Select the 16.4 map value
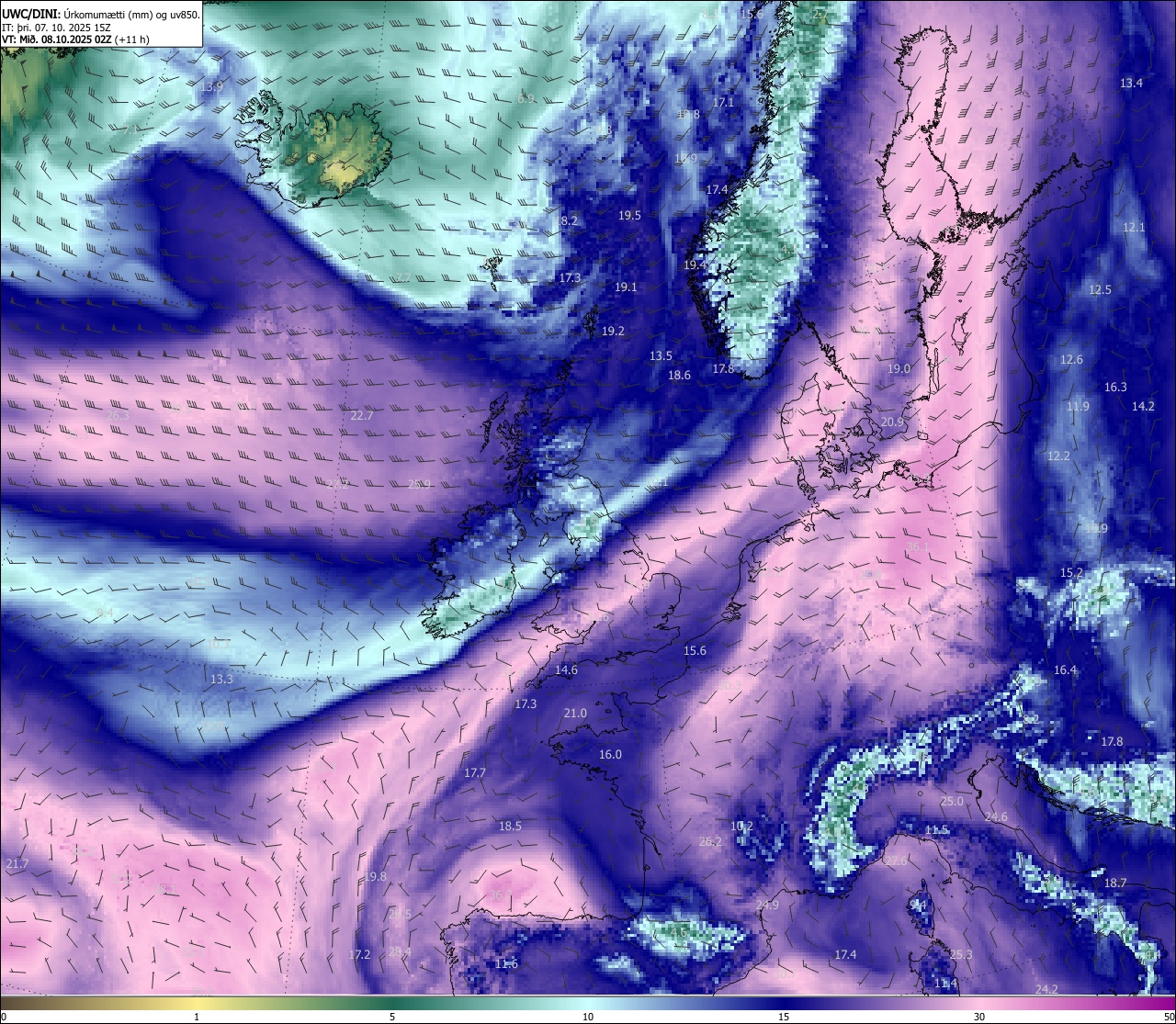Screen dimensions: 1176x1024 (x=1065, y=670)
